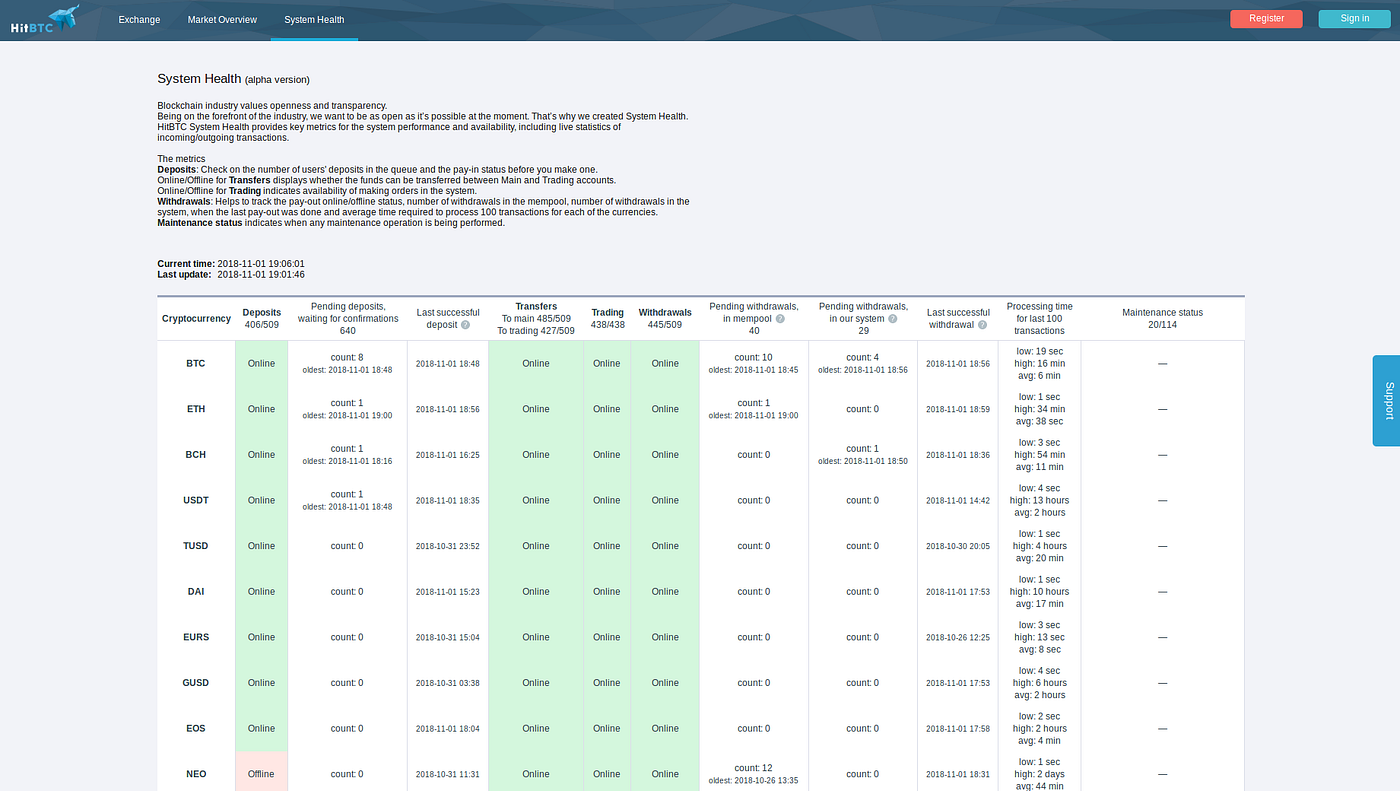Open the Support side tab
Viewport: 1400px width, 791px height.
coord(1386,400)
